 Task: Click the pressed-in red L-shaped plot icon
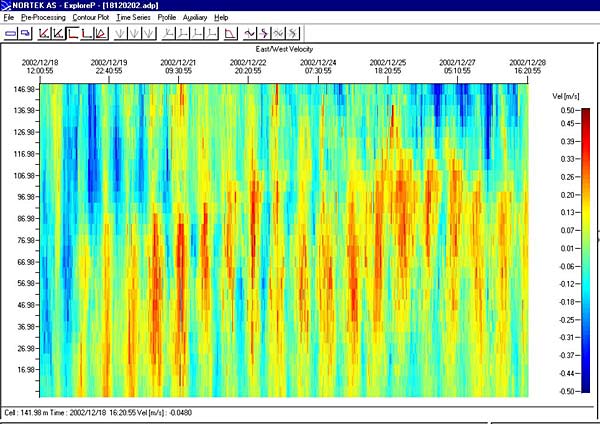[x=73, y=34]
